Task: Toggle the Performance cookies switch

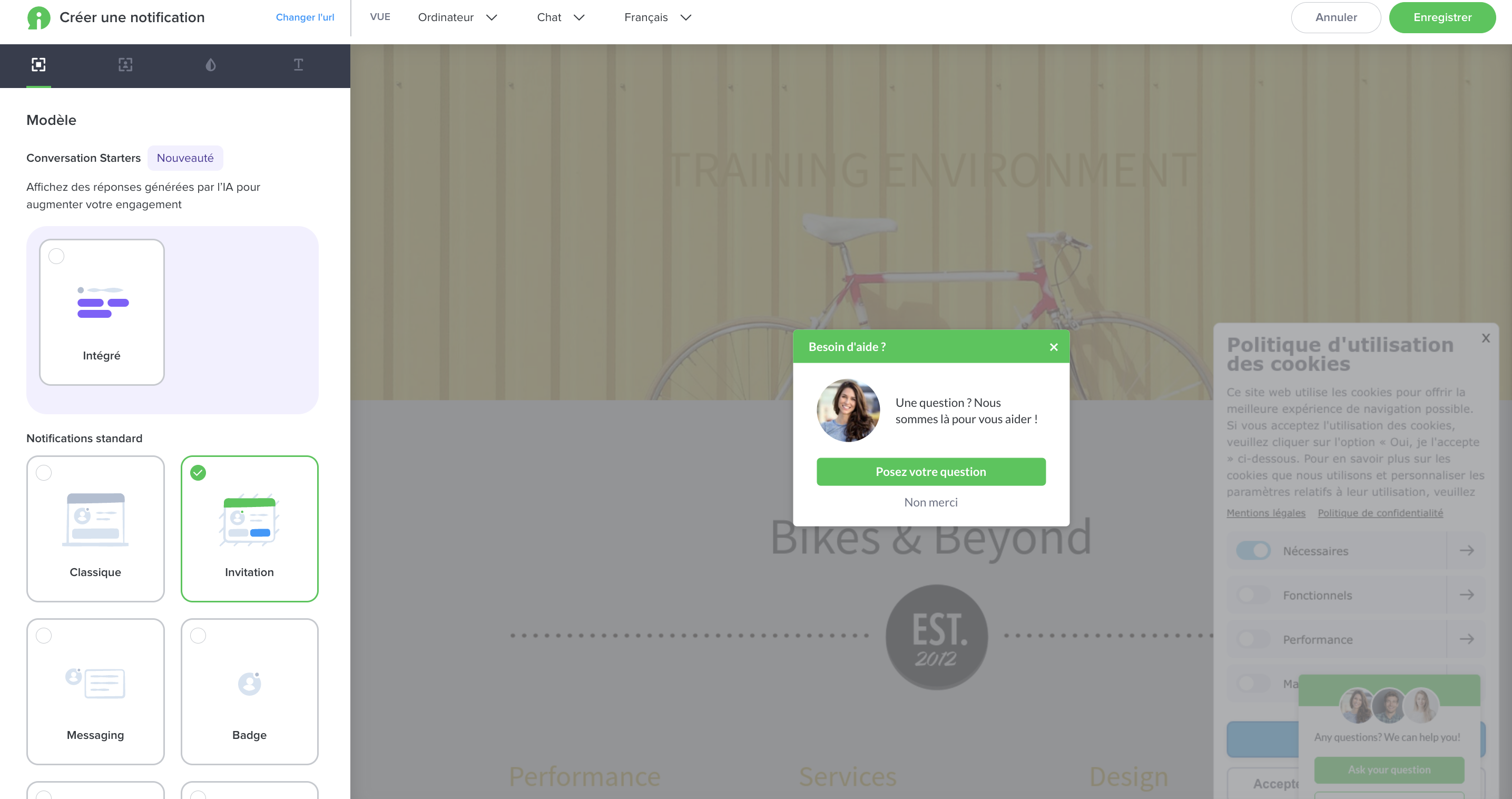Action: (x=1253, y=639)
